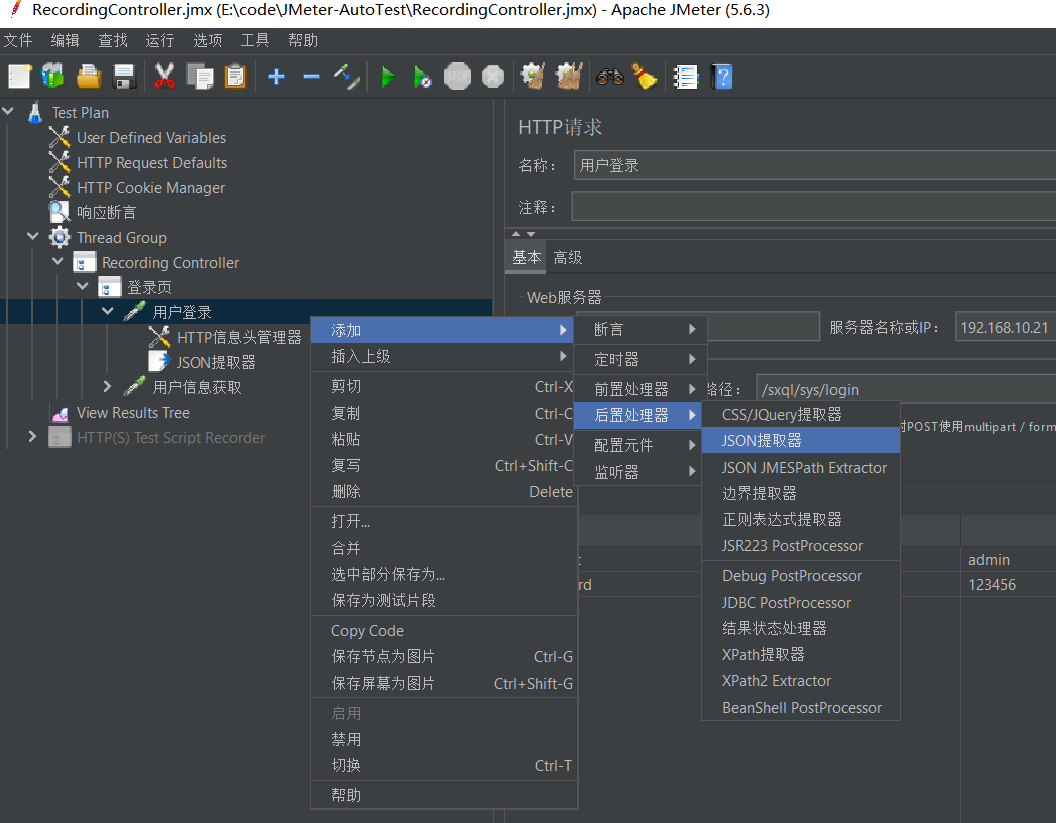Image resolution: width=1056 pixels, height=823 pixels.
Task: Click the 服务器名称或IP field
Action: tap(1005, 327)
